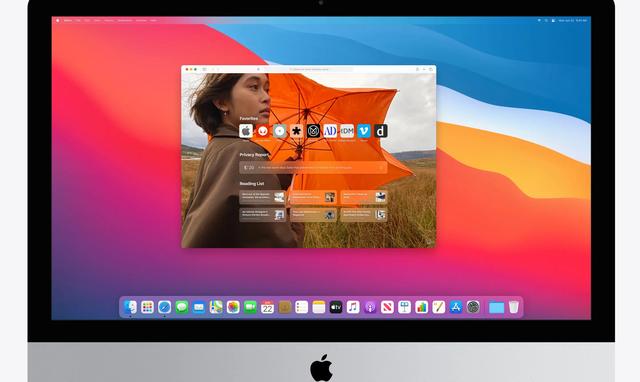Launch Messages from the dock
The height and width of the screenshot is (382, 640).
[182, 306]
